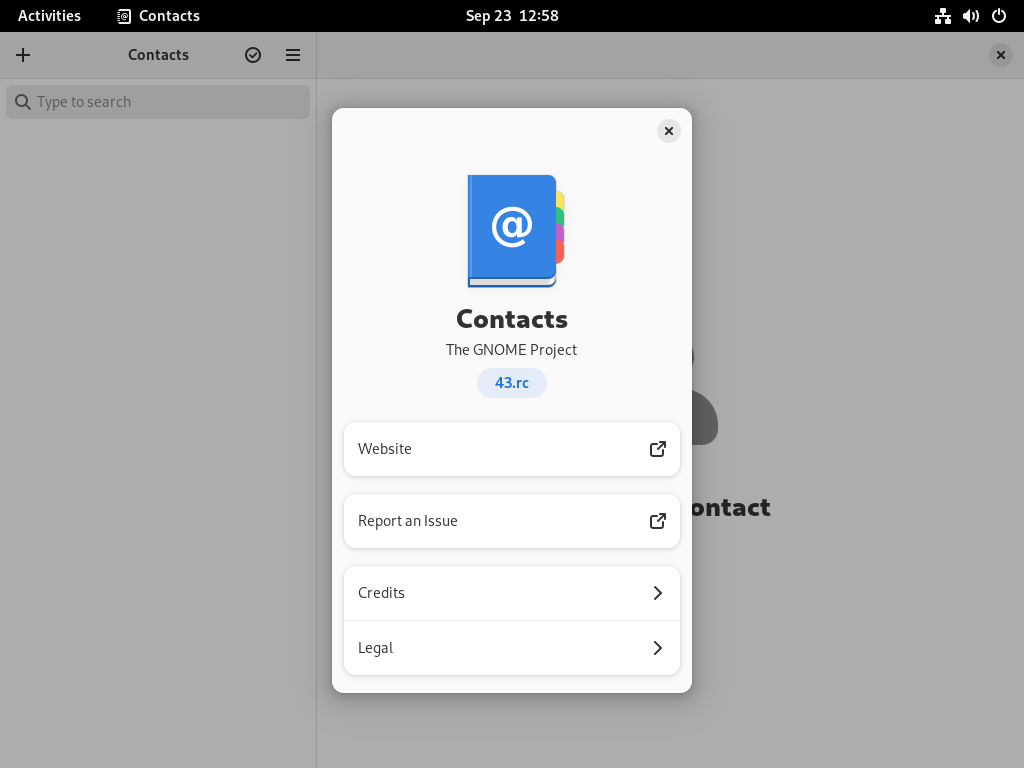Click the 43.rc version badge
Screen dimensions: 1024x768
(x=511, y=383)
